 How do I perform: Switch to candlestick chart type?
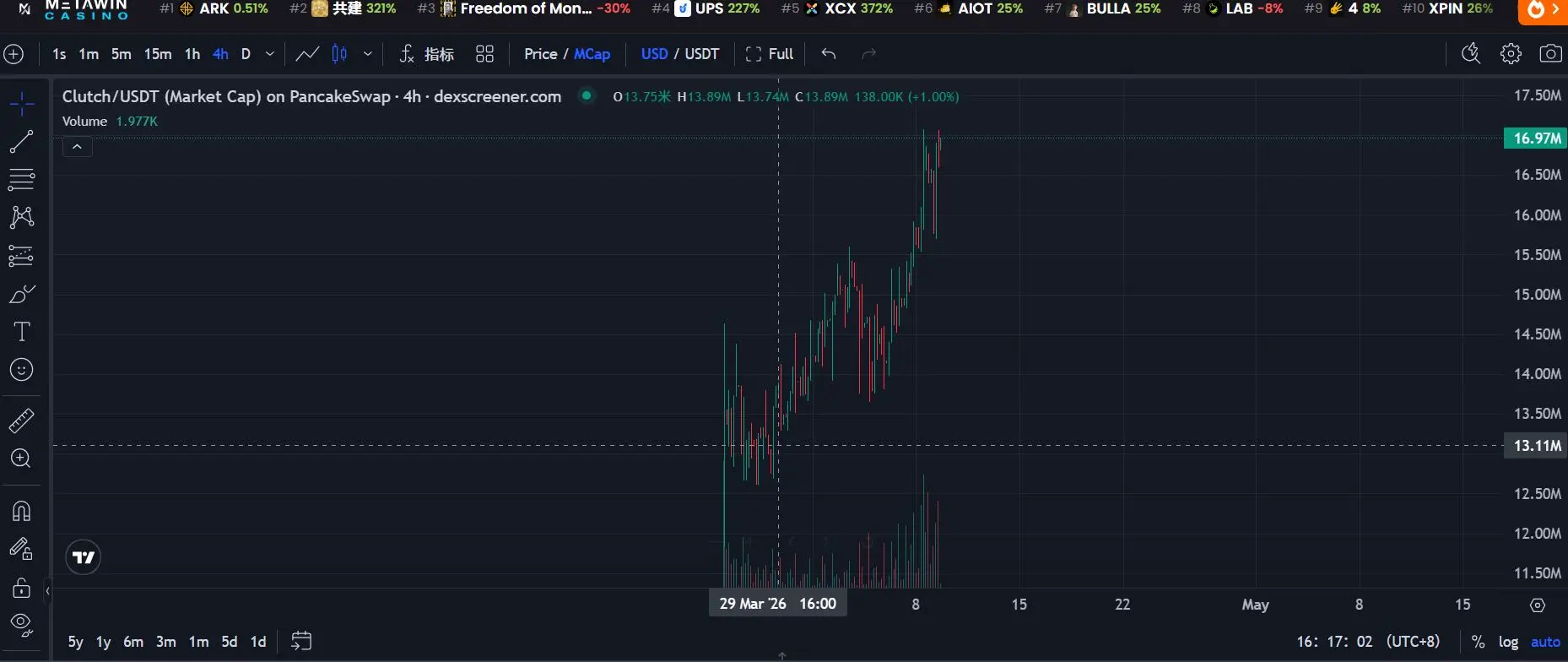click(339, 54)
